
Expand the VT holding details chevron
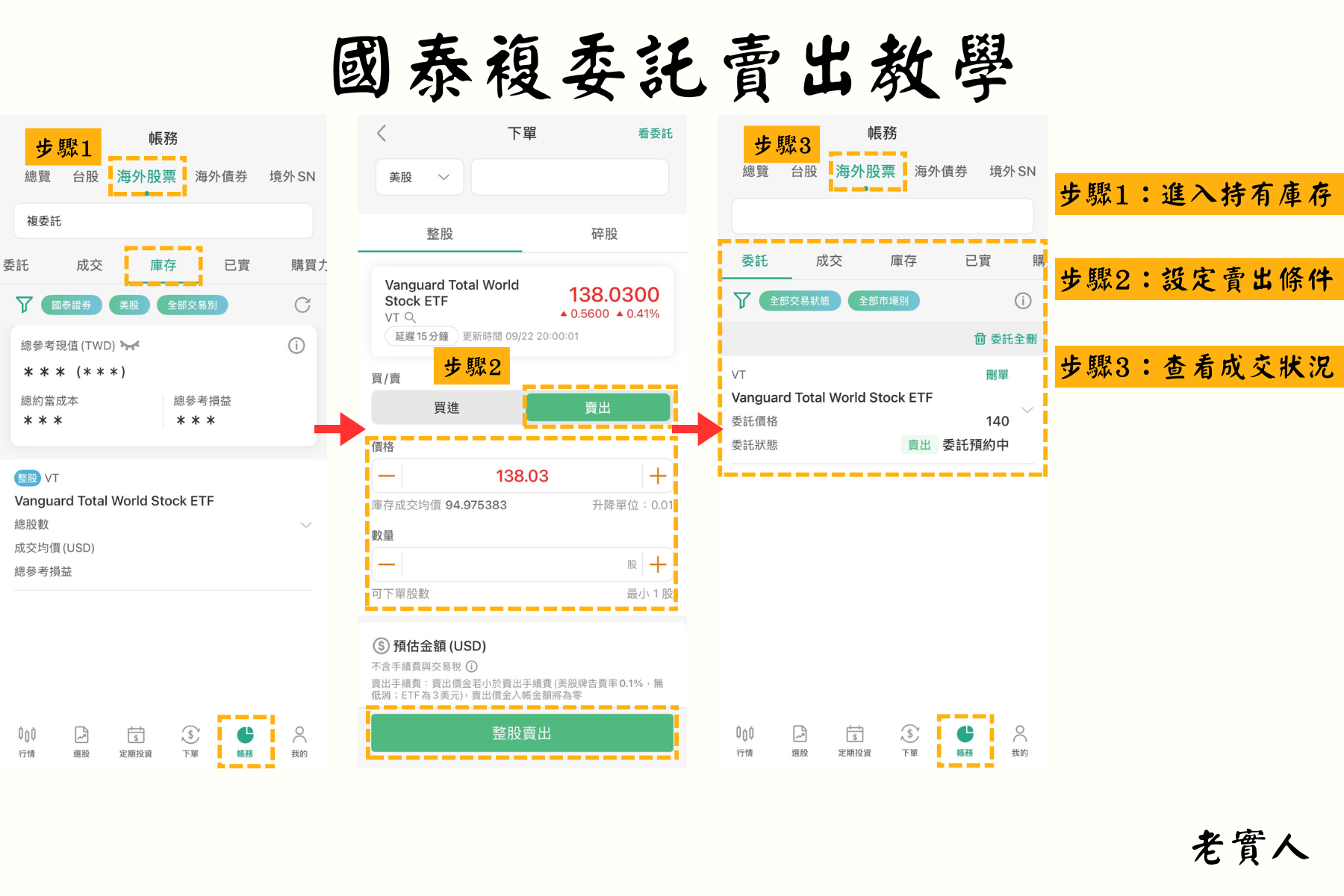coord(306,525)
